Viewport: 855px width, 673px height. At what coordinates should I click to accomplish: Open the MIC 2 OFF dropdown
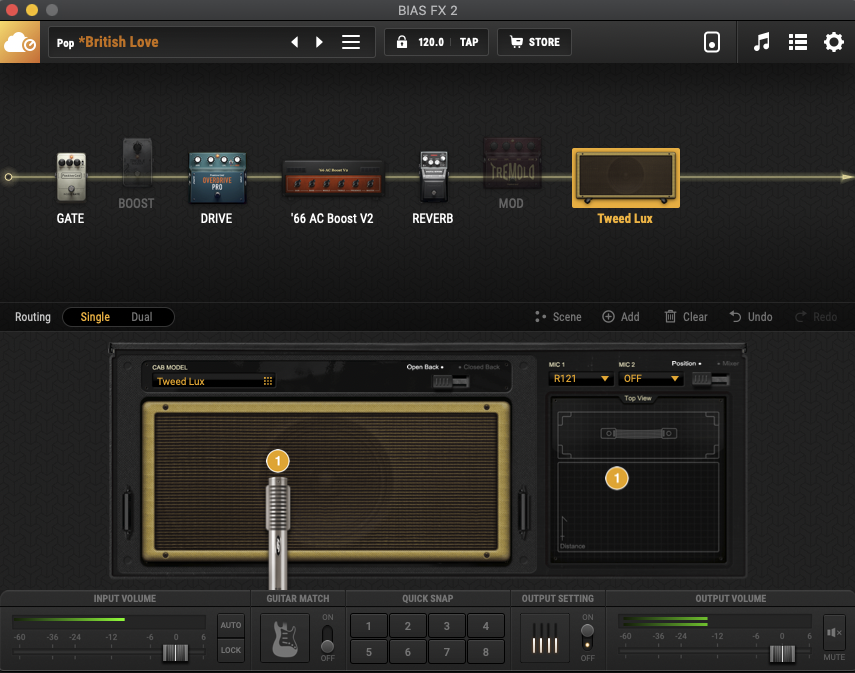pos(651,379)
